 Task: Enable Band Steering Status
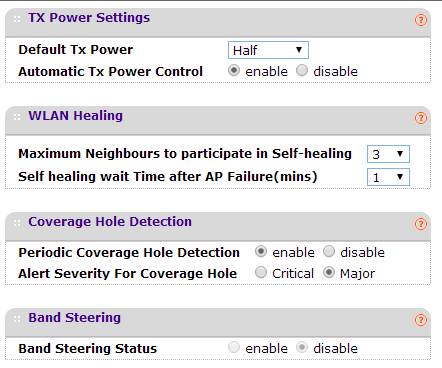(234, 347)
